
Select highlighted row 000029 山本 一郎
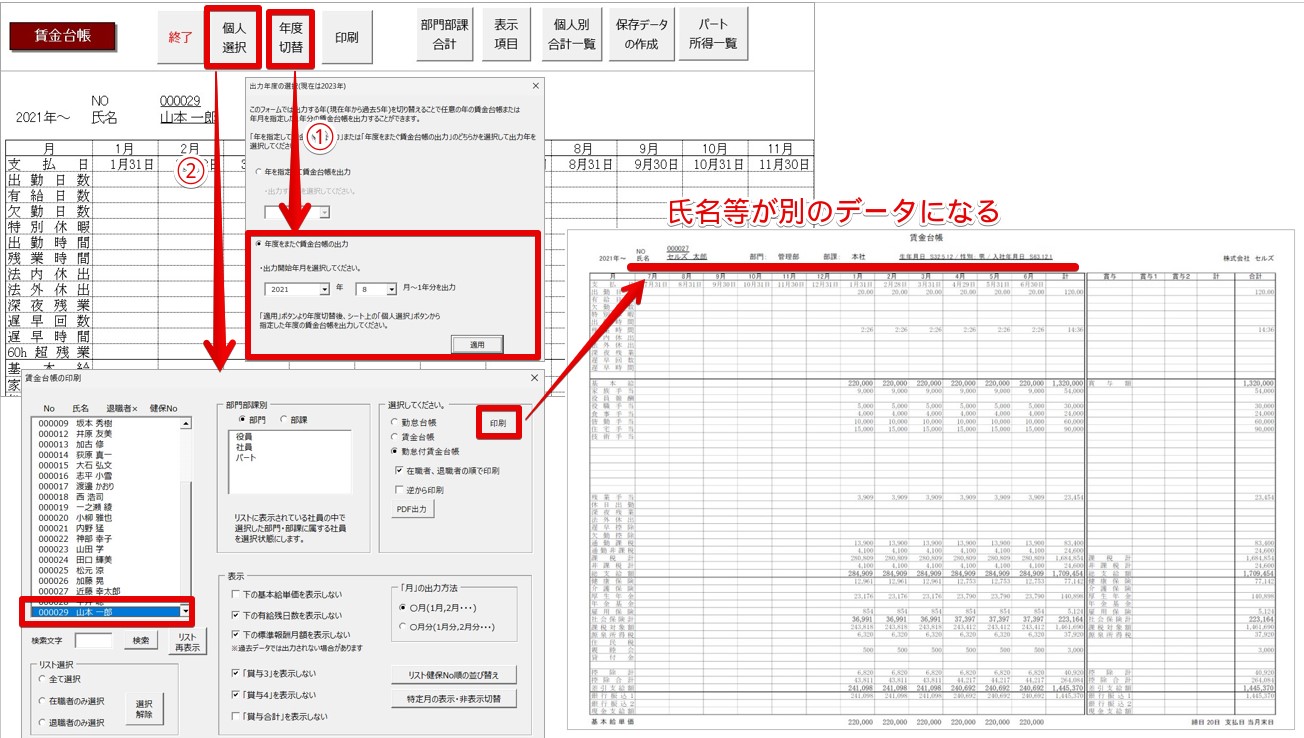coord(107,611)
